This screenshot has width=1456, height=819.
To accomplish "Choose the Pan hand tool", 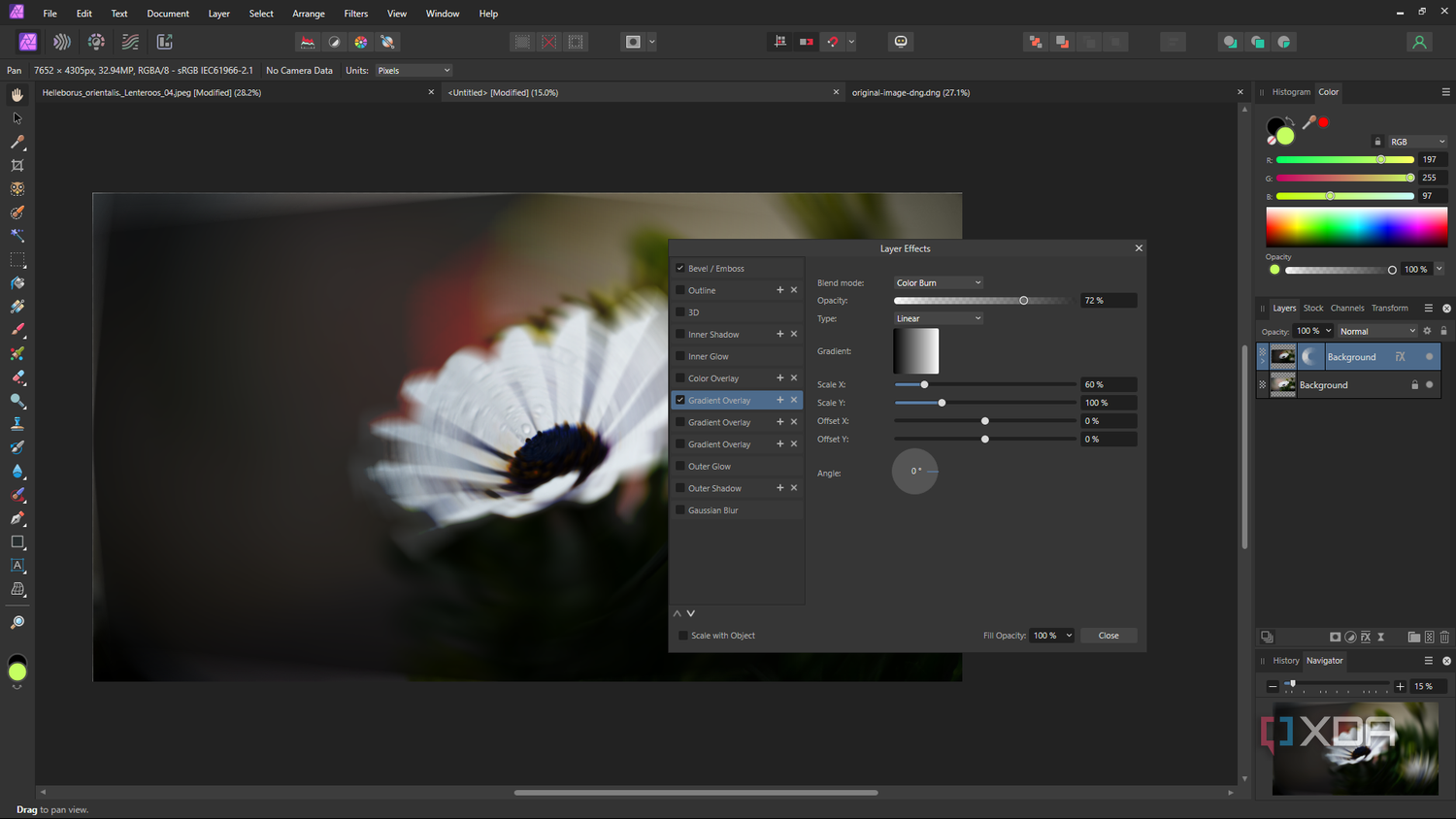I will 17,94.
